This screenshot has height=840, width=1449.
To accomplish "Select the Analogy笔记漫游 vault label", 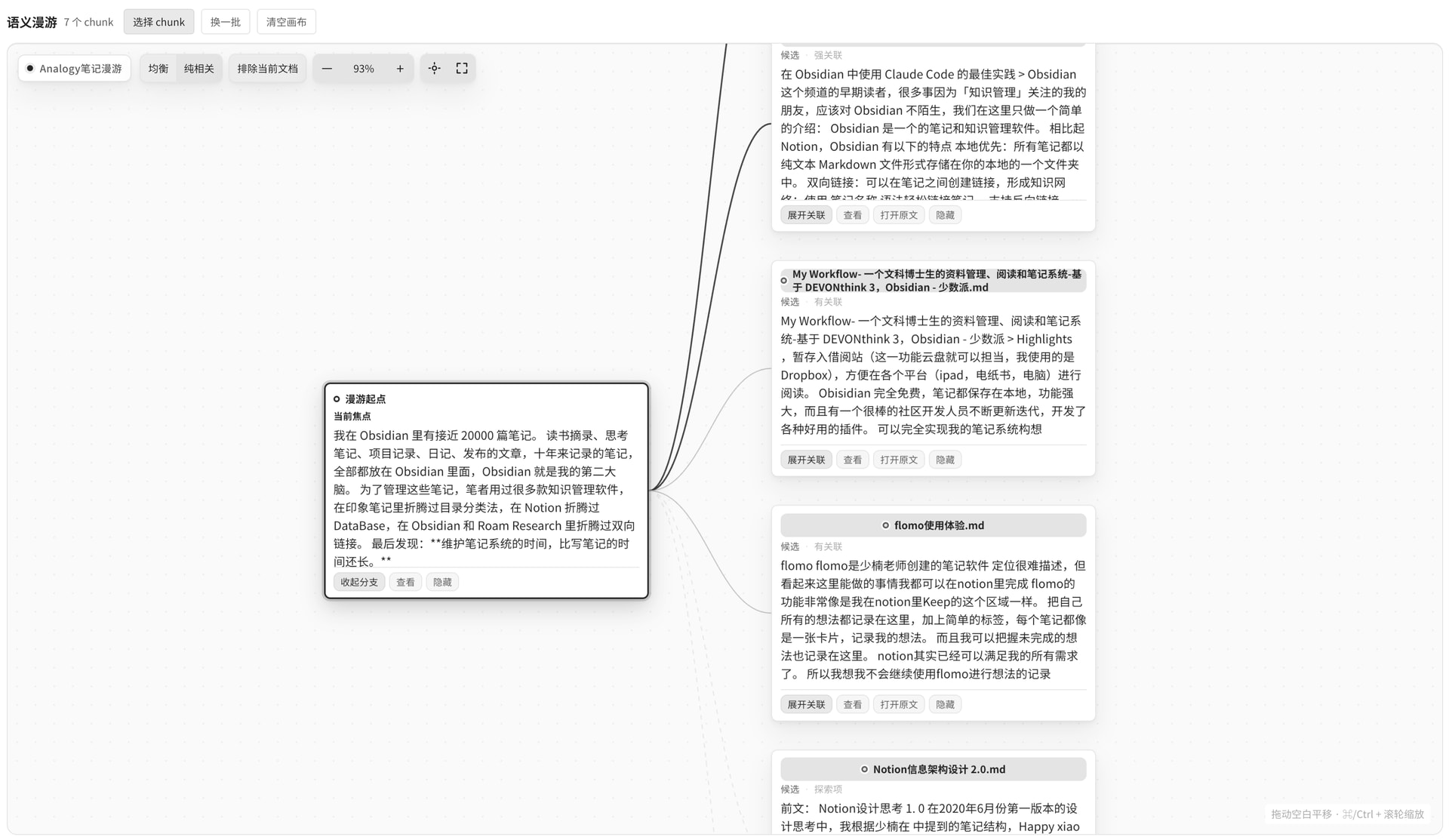I will click(74, 69).
